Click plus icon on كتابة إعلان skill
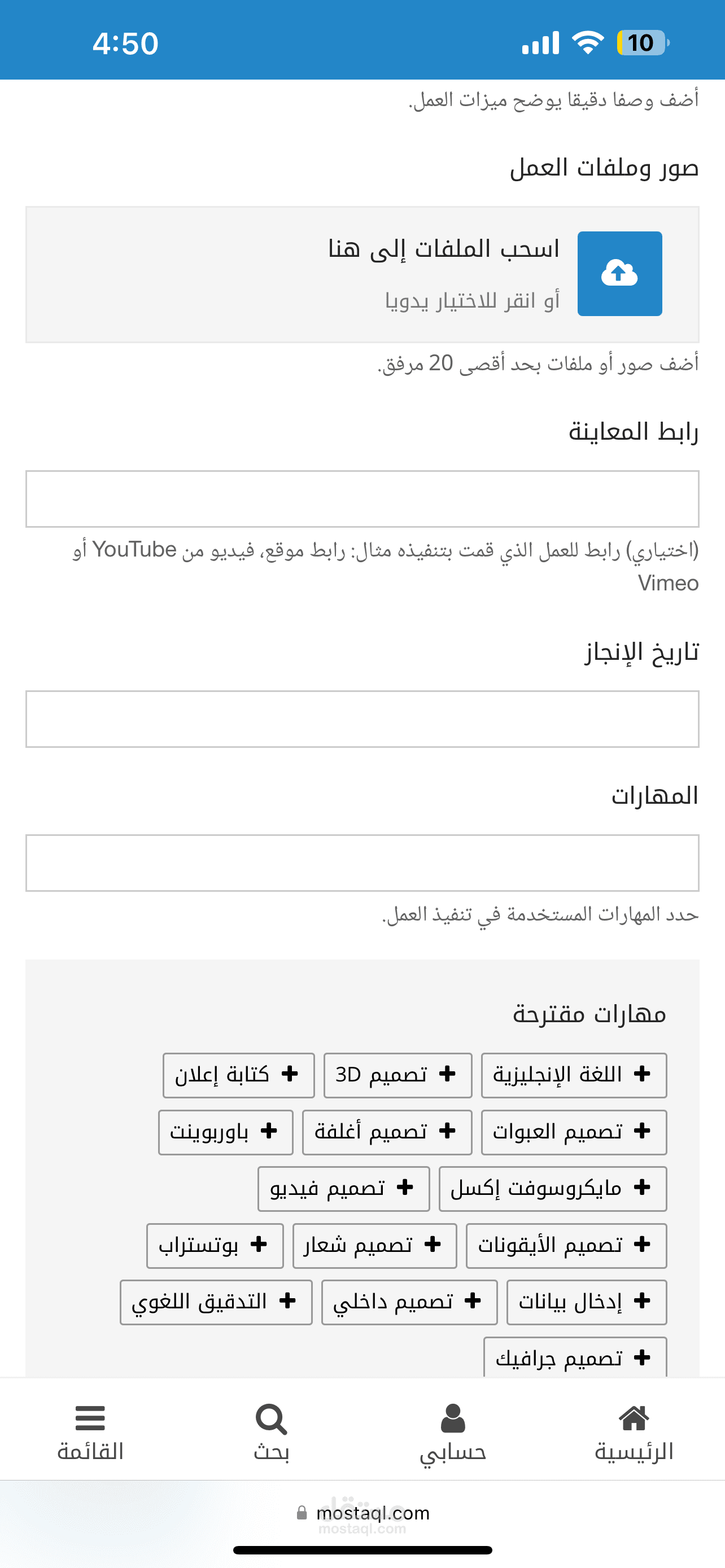 (x=290, y=1074)
